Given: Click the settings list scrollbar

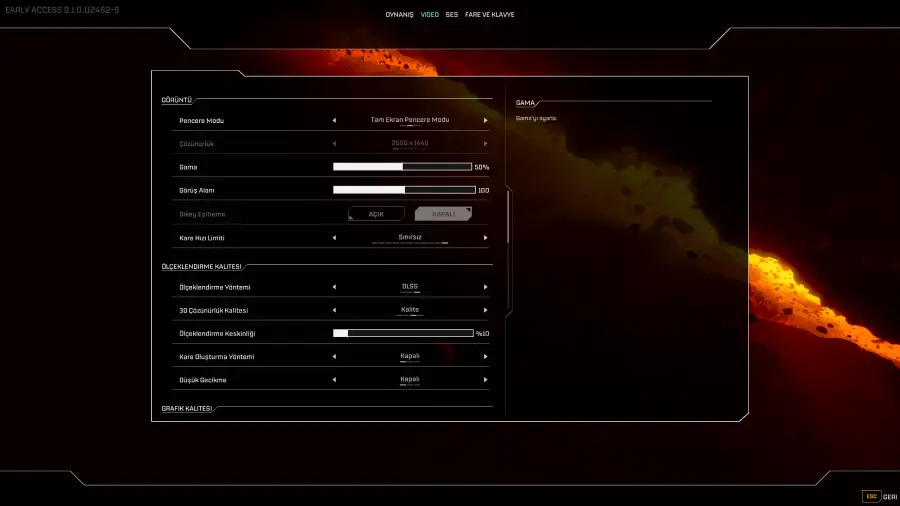Looking at the screenshot, I should click(x=508, y=215).
